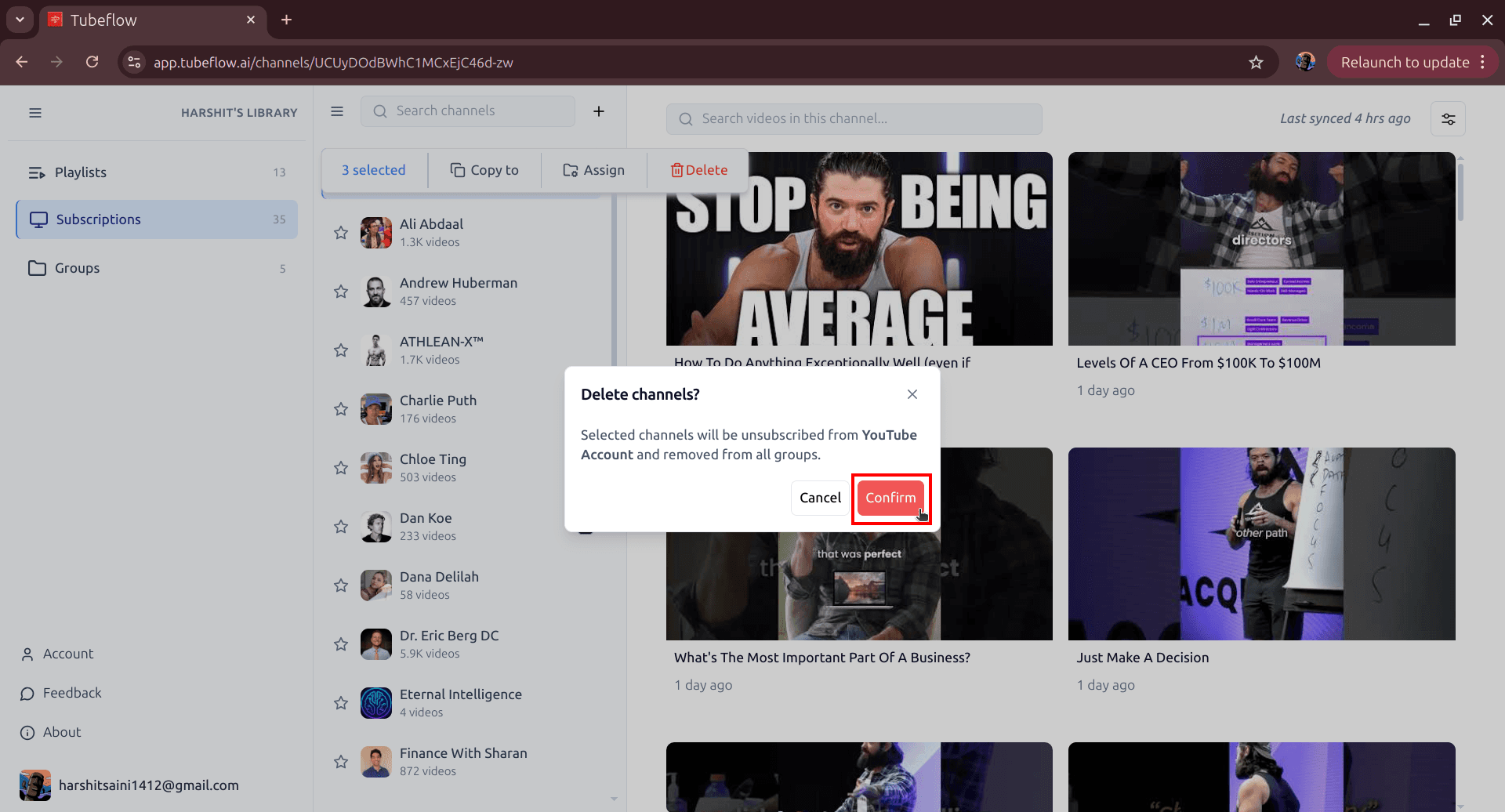Add a new channel via plus icon

599,111
